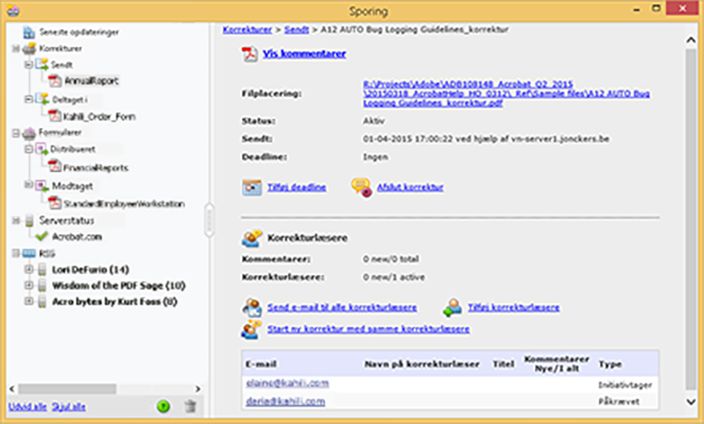Click the RSS feed icon
704x424 pixels.
[29, 254]
